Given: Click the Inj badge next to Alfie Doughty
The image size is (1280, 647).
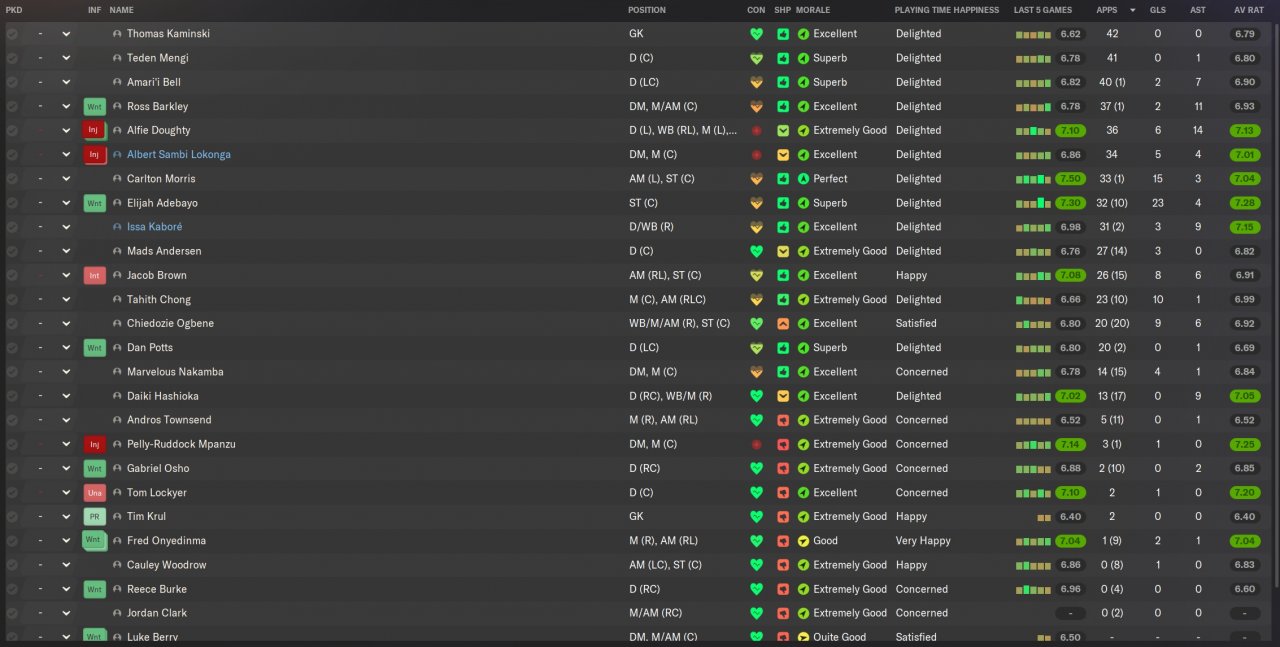Looking at the screenshot, I should click(94, 130).
